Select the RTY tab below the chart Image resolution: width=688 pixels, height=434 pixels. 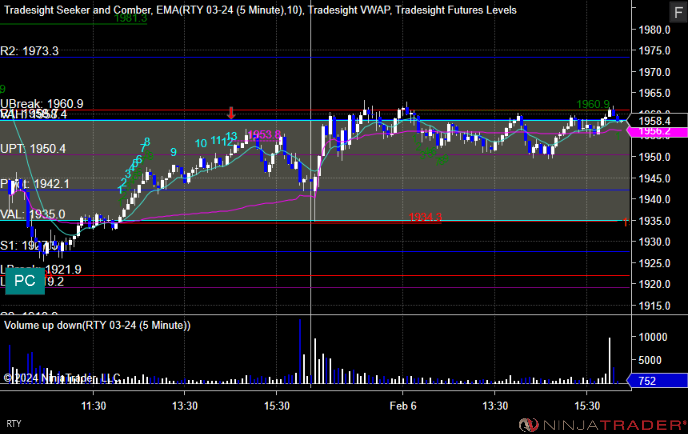coord(14,423)
